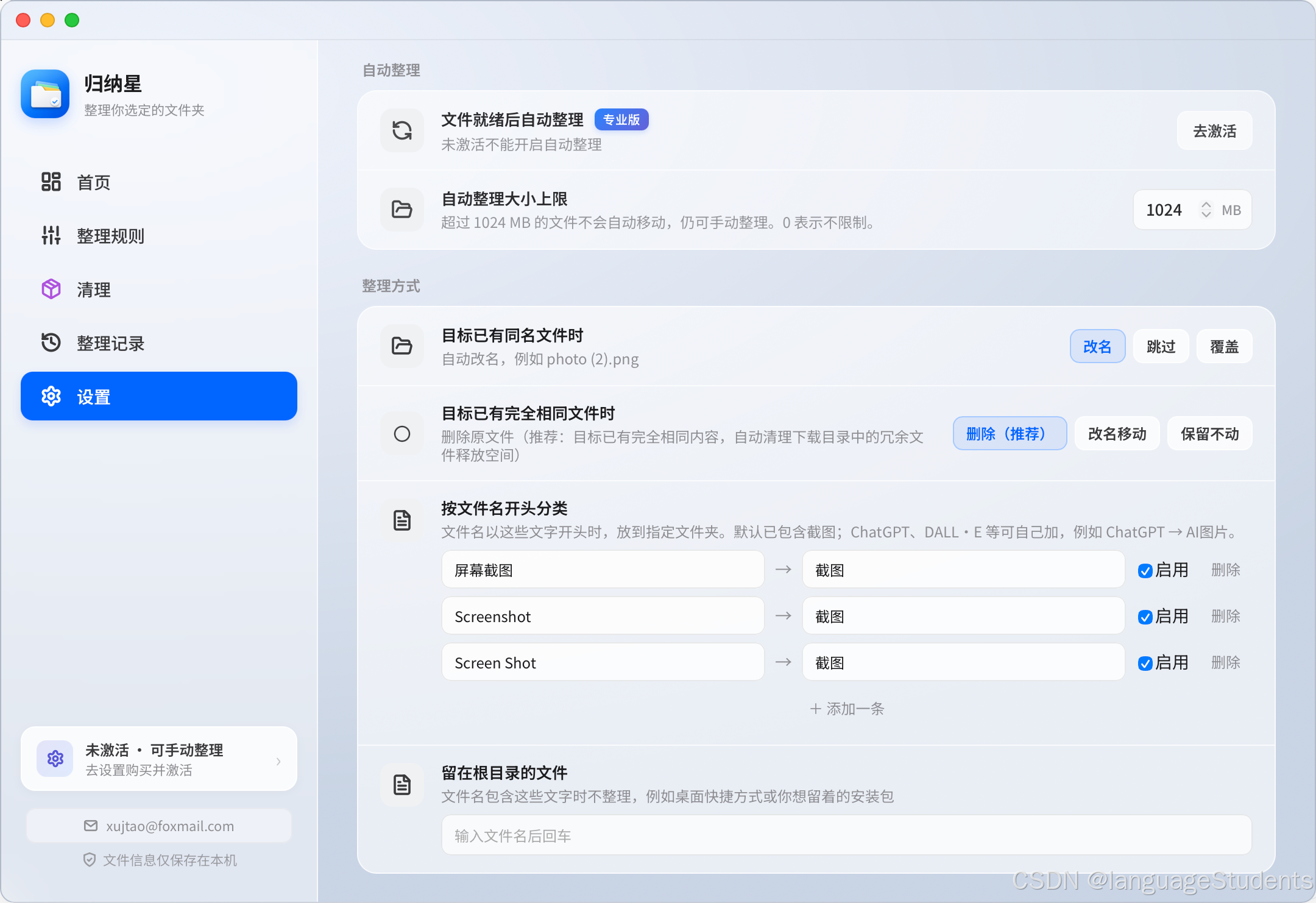This screenshot has width=1316, height=903.
Task: Click the envelope icon next to xujtao@foxmail.com
Action: [91, 826]
